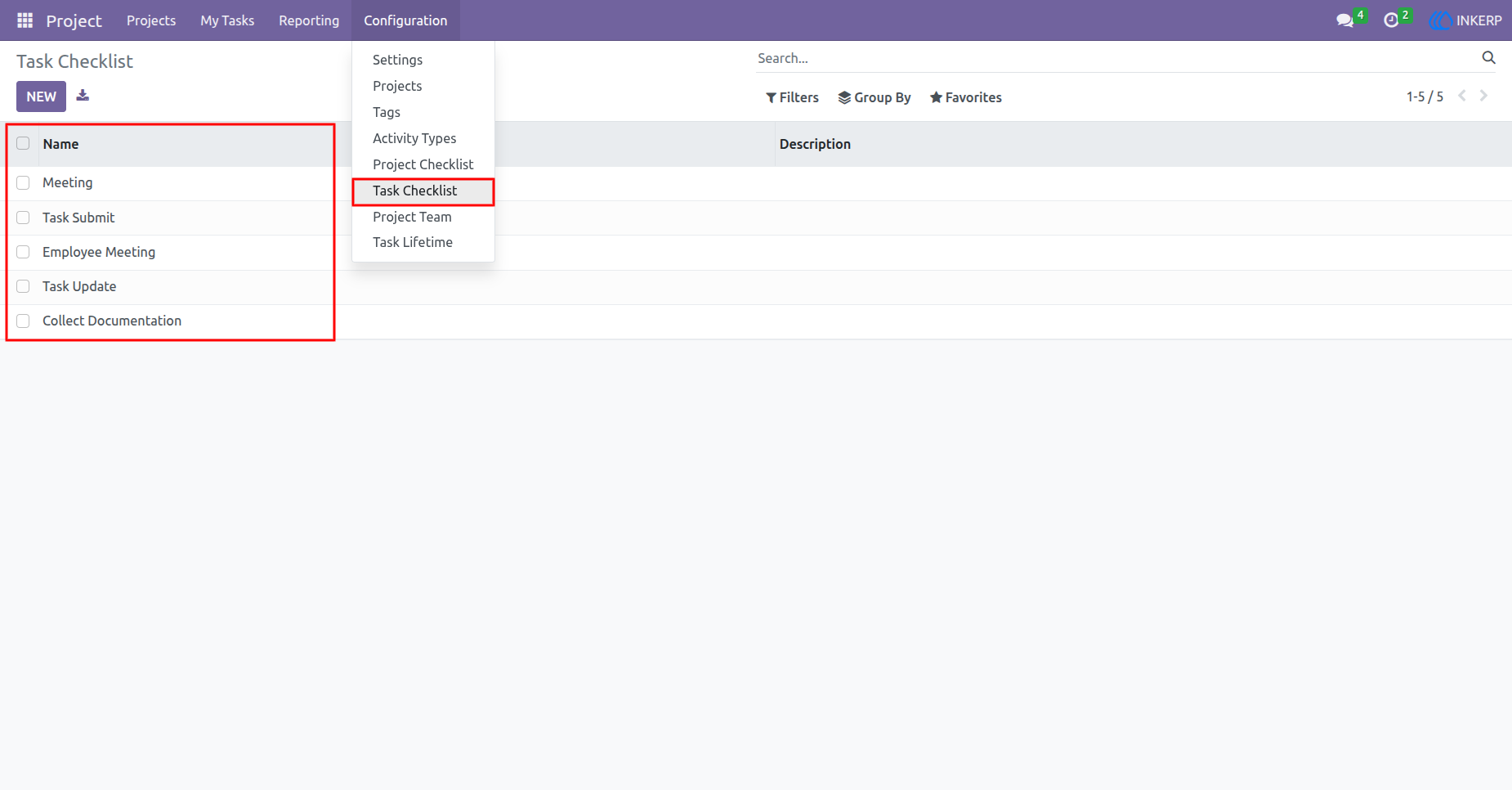The height and width of the screenshot is (790, 1512).
Task: Tick the Meeting row checkbox
Action: [23, 182]
